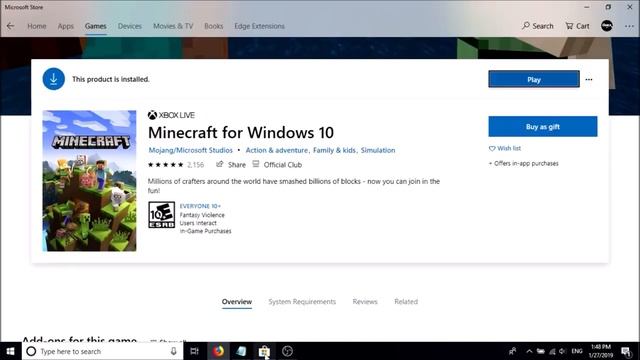Screen dimensions: 640x360
Task: Click the Cortana microphone icon
Action: pyautogui.click(x=173, y=351)
